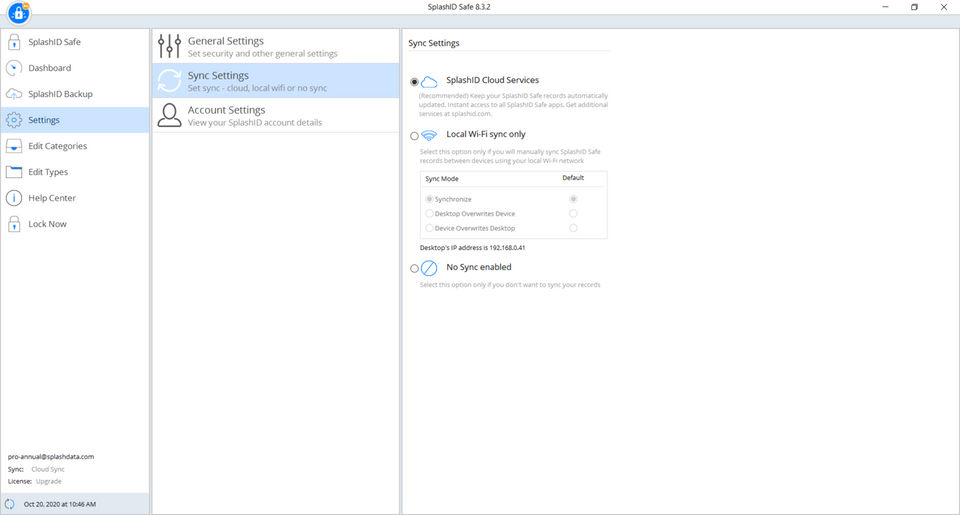Image resolution: width=960 pixels, height=515 pixels.
Task: Open General Settings panel
Action: 276,46
